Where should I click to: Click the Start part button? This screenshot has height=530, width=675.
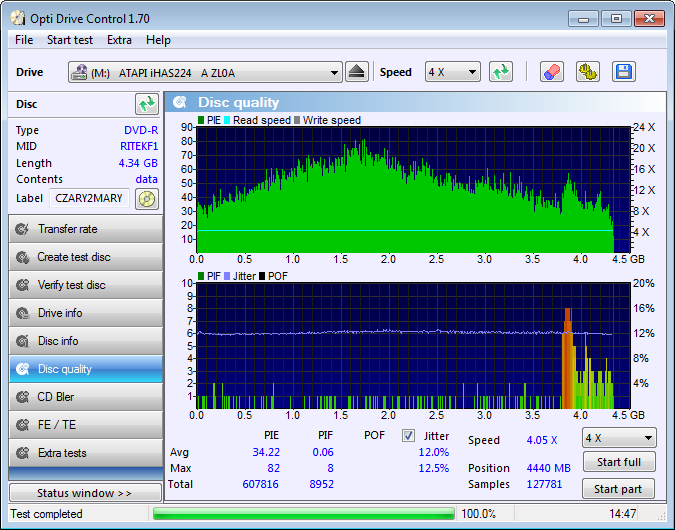pos(618,489)
